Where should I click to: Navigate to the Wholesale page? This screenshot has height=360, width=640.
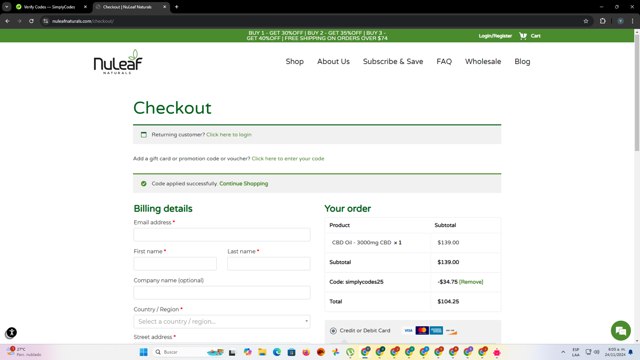point(483,62)
